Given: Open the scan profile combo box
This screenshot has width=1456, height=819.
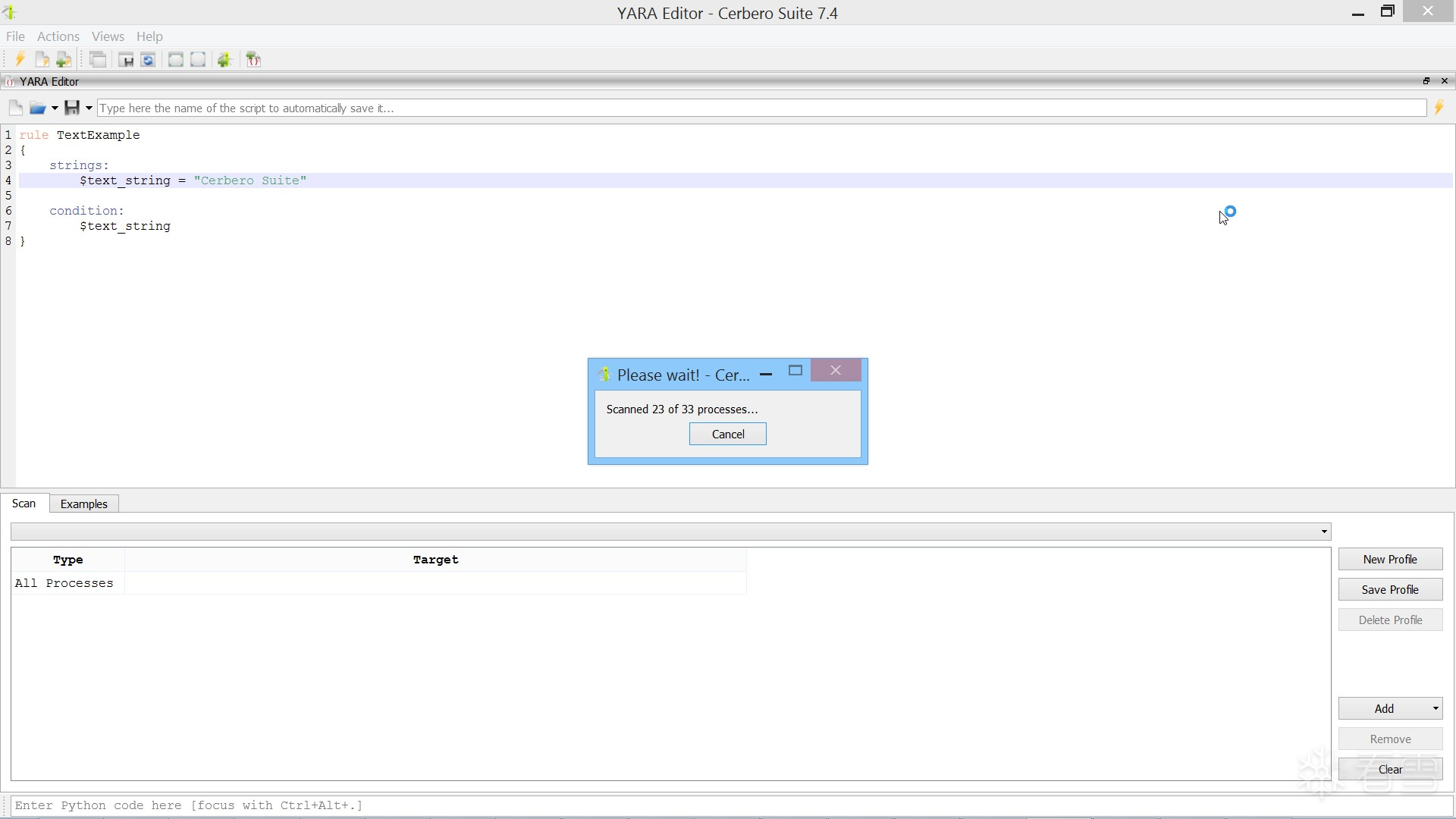Looking at the screenshot, I should click(670, 531).
